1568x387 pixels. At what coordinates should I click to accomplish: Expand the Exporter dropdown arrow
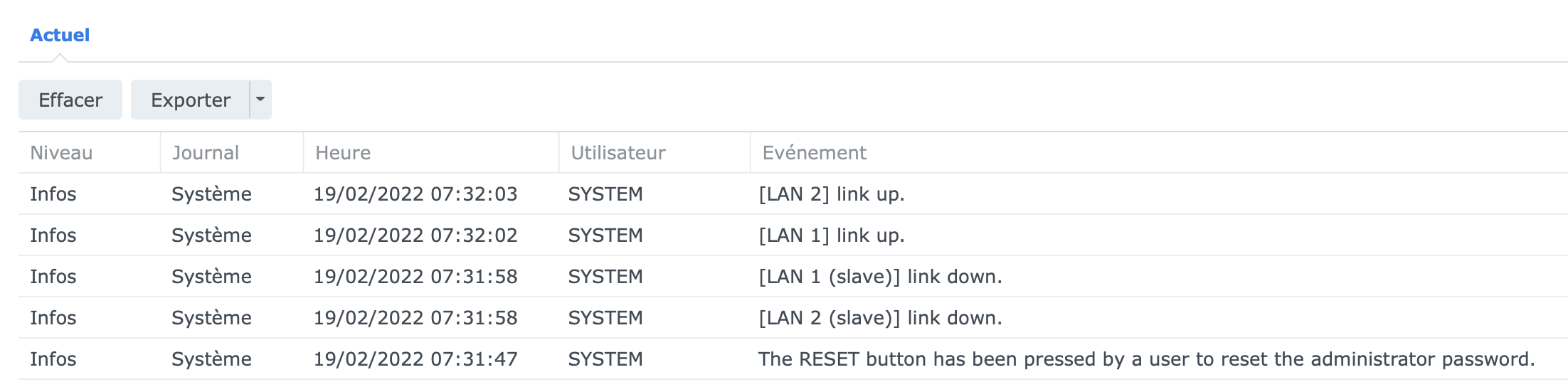pos(260,100)
